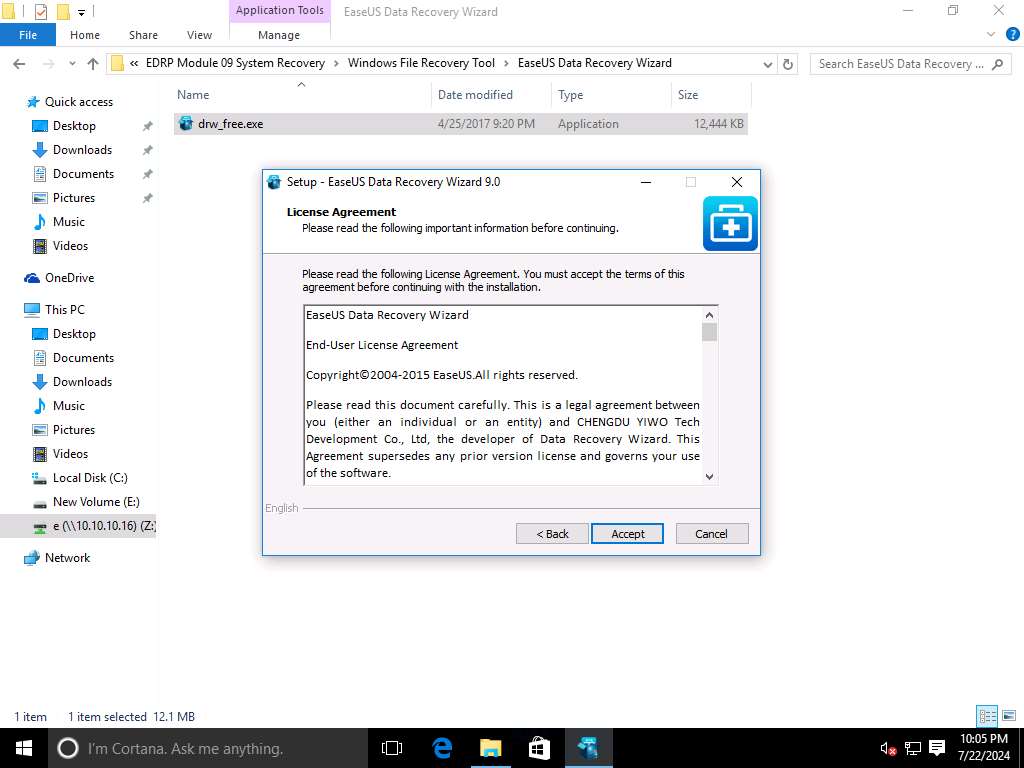Open pinned Desktop under Quick access
Viewport: 1024px width, 768px height.
(x=74, y=126)
